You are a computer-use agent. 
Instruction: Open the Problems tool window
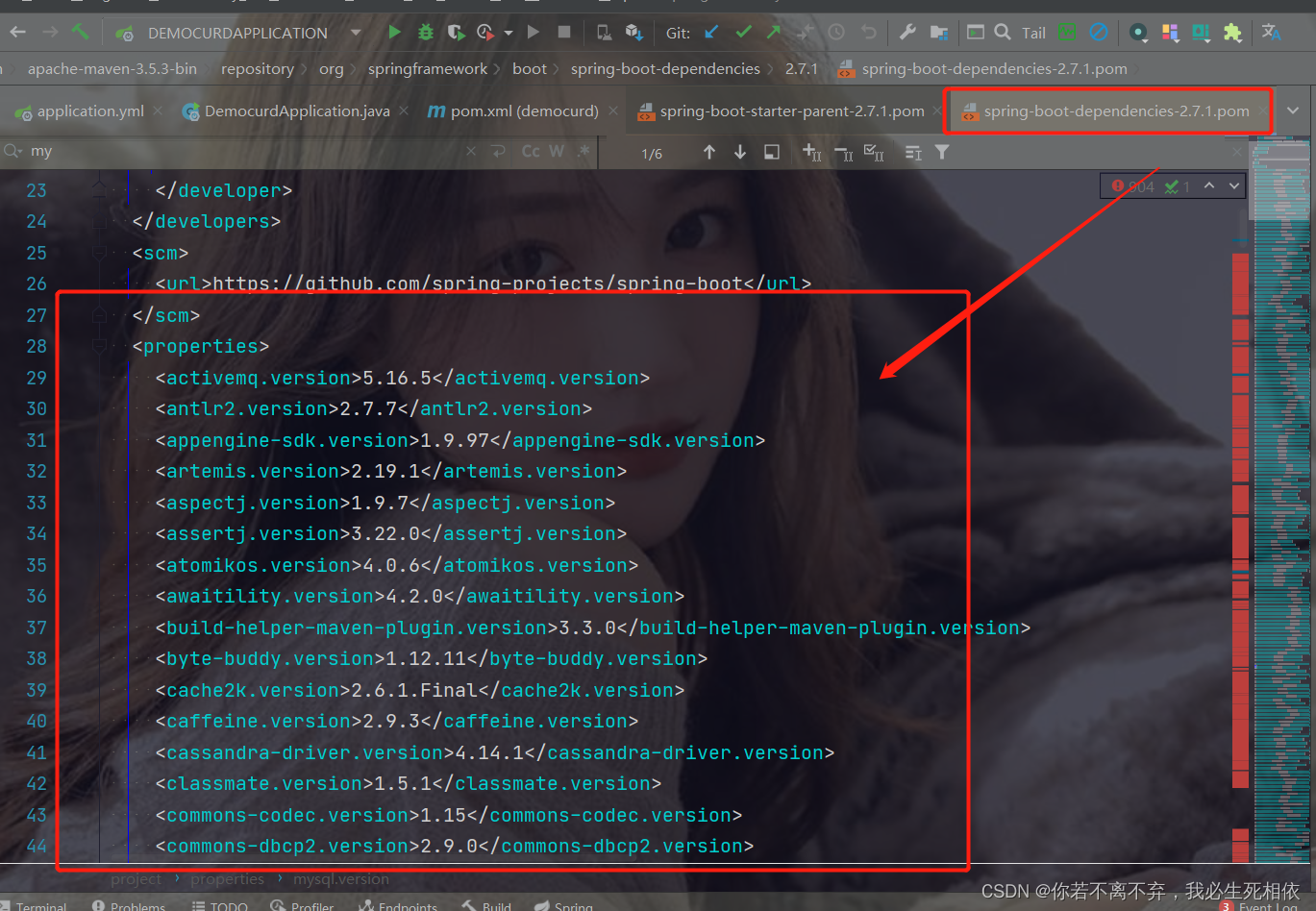click(129, 905)
